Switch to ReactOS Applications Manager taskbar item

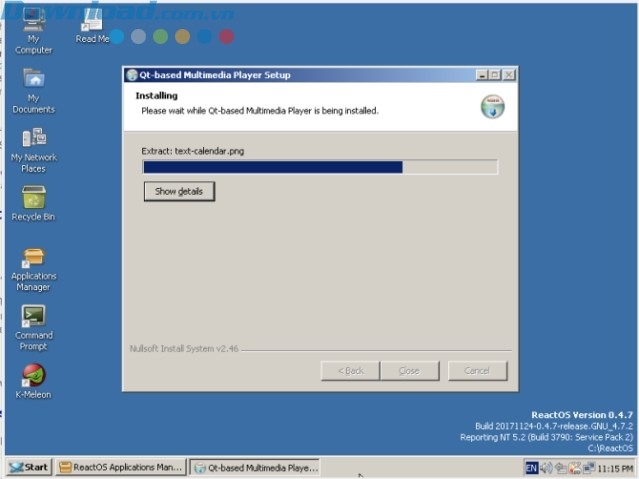tap(121, 467)
